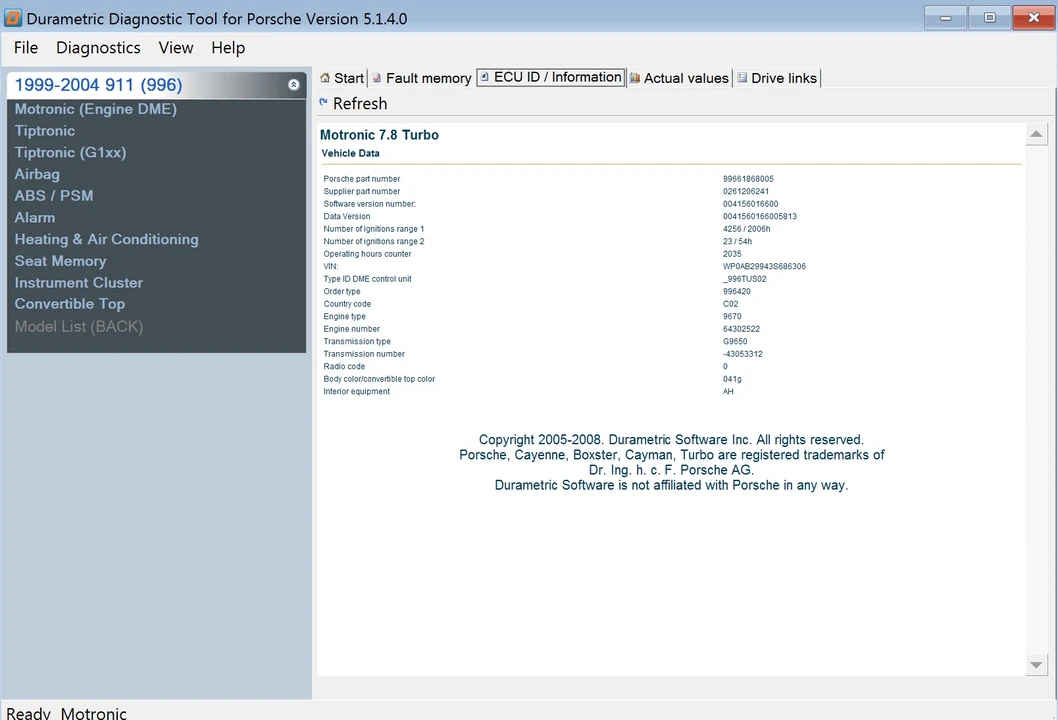The height and width of the screenshot is (720, 1058).
Task: Open the View menu
Action: 176,48
